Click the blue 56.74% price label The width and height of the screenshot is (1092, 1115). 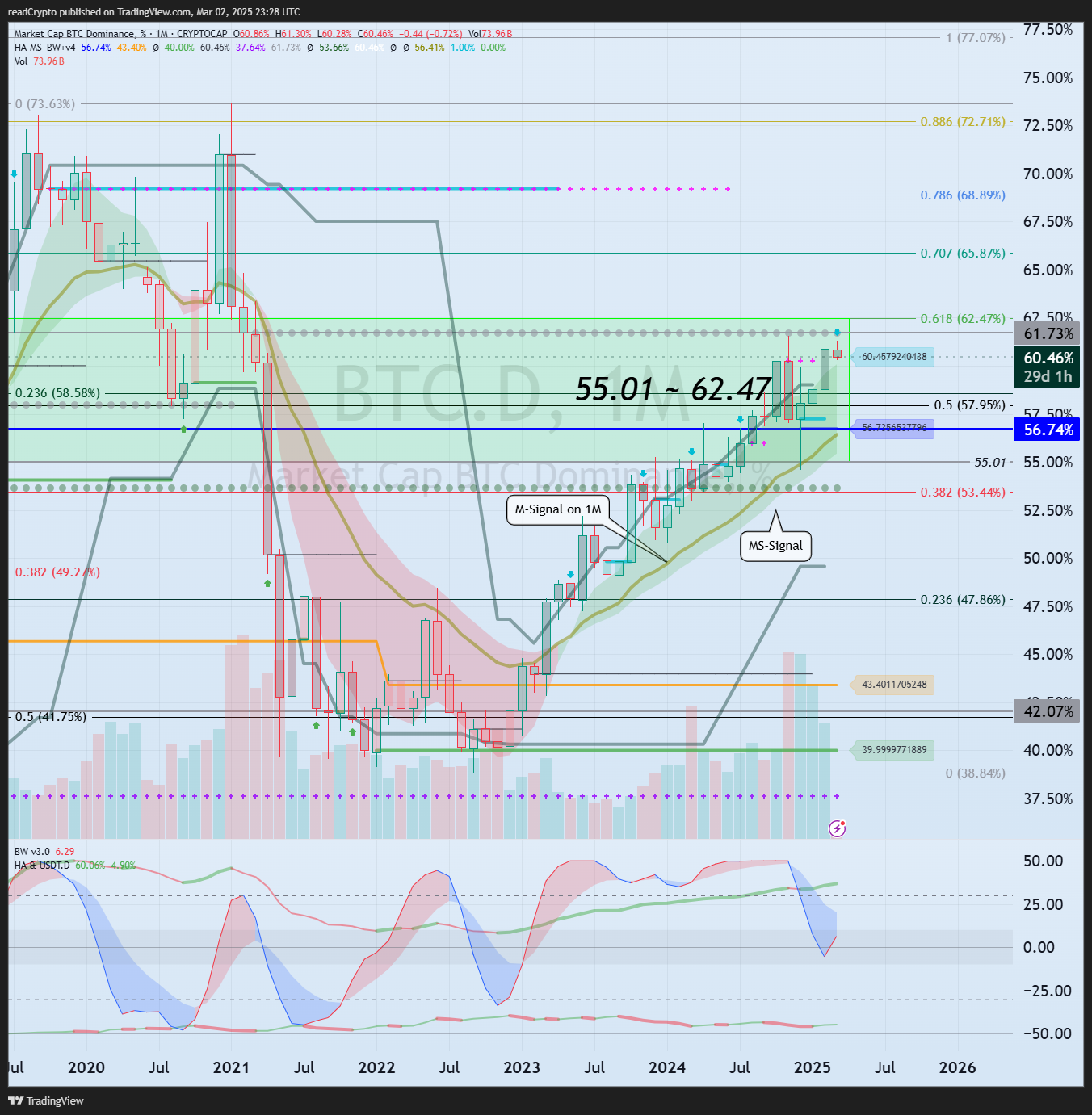pyautogui.click(x=1048, y=430)
